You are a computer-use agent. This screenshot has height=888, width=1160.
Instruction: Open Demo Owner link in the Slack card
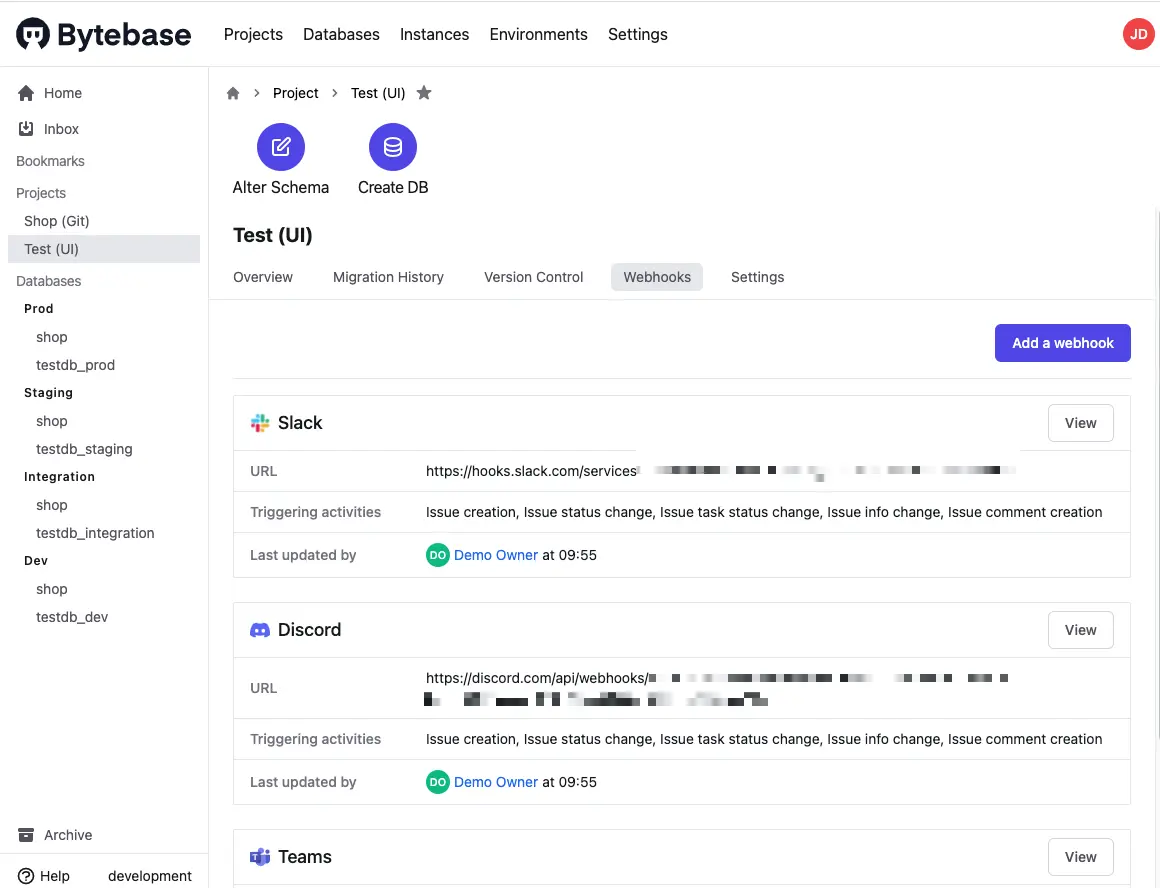pyautogui.click(x=496, y=555)
